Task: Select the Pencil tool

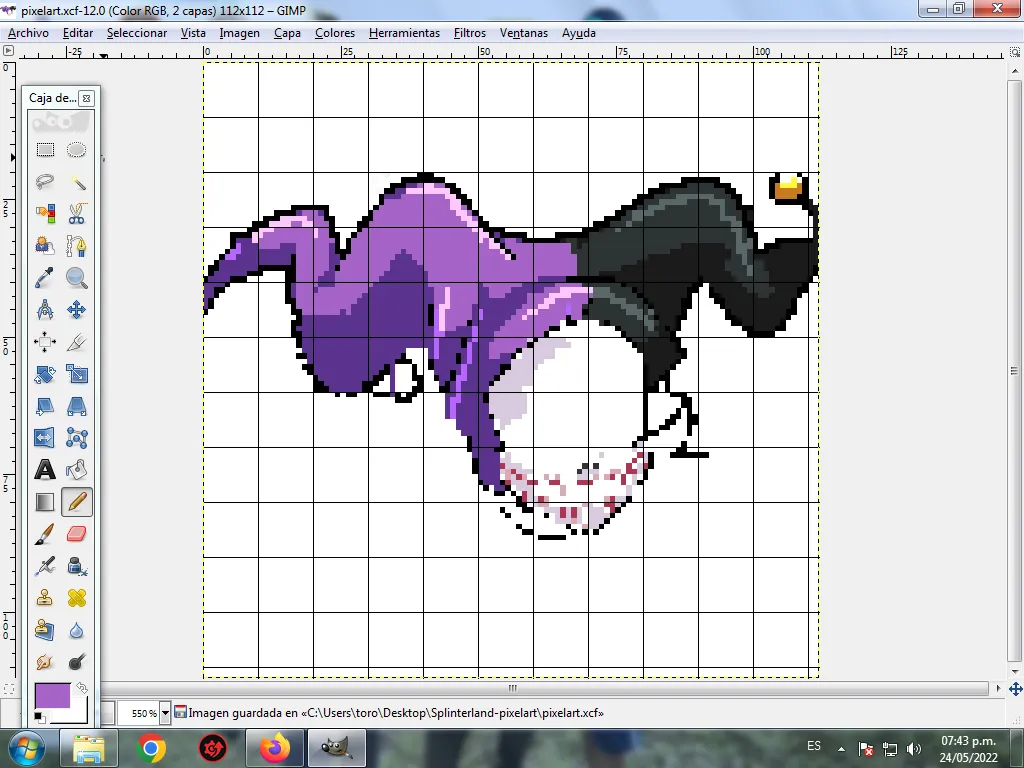Action: click(76, 502)
